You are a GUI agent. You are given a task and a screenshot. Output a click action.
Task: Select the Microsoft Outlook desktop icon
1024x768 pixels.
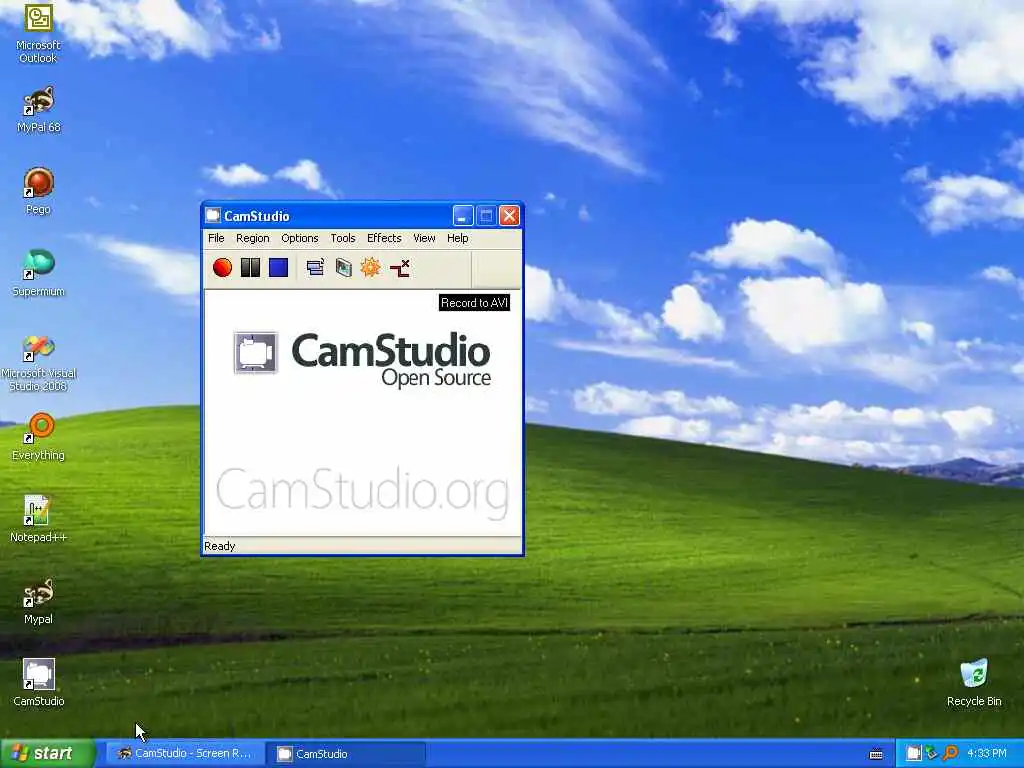pos(39,33)
